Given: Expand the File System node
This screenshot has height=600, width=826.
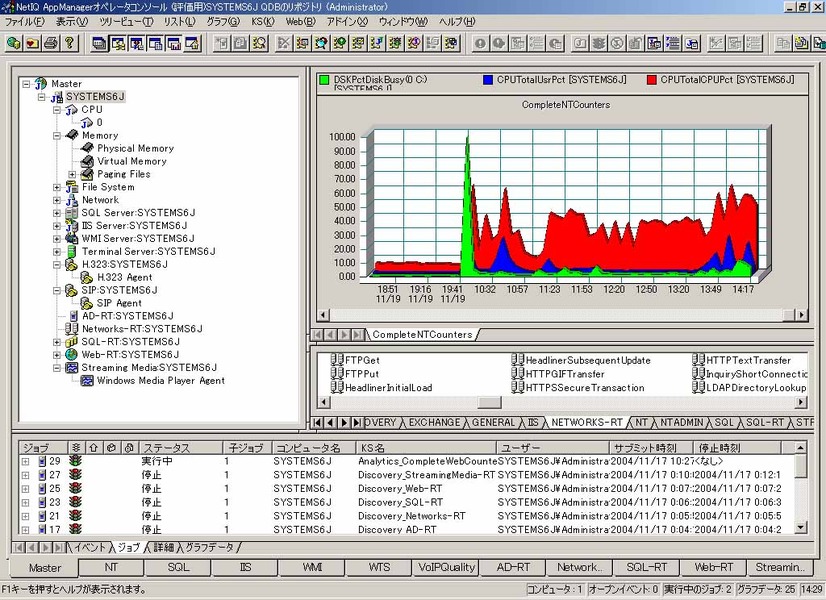Looking at the screenshot, I should tap(57, 187).
